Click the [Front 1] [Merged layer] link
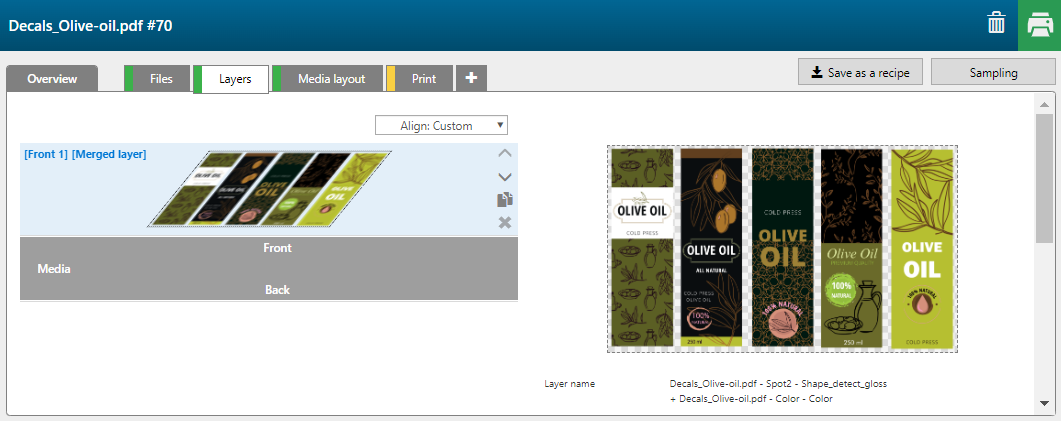1061x421 pixels. 85,154
